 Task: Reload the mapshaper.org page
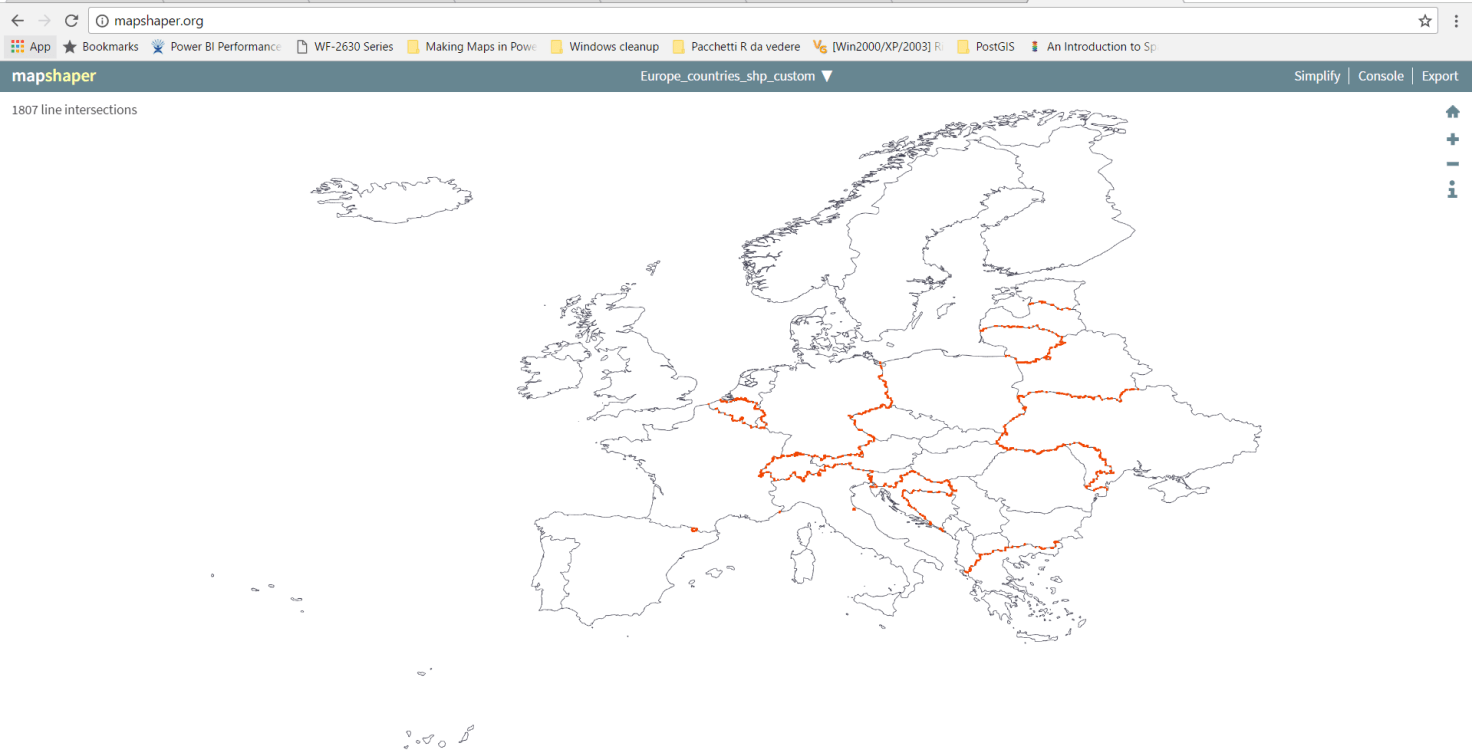[x=70, y=20]
